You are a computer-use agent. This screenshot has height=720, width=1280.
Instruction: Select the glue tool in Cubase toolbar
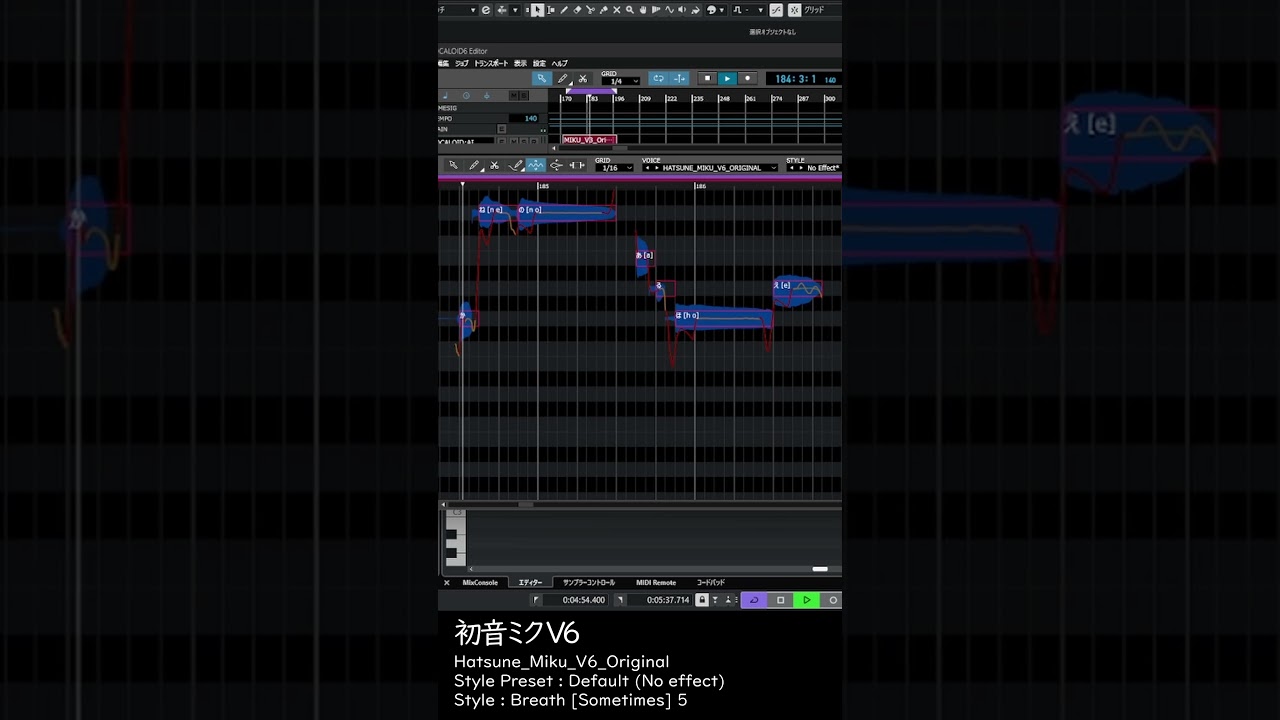click(x=603, y=10)
